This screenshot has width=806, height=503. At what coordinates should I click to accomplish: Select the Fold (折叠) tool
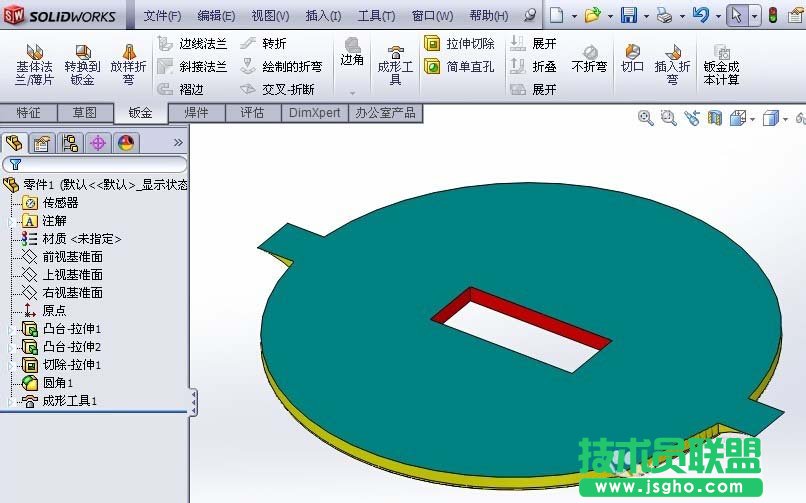tap(533, 66)
